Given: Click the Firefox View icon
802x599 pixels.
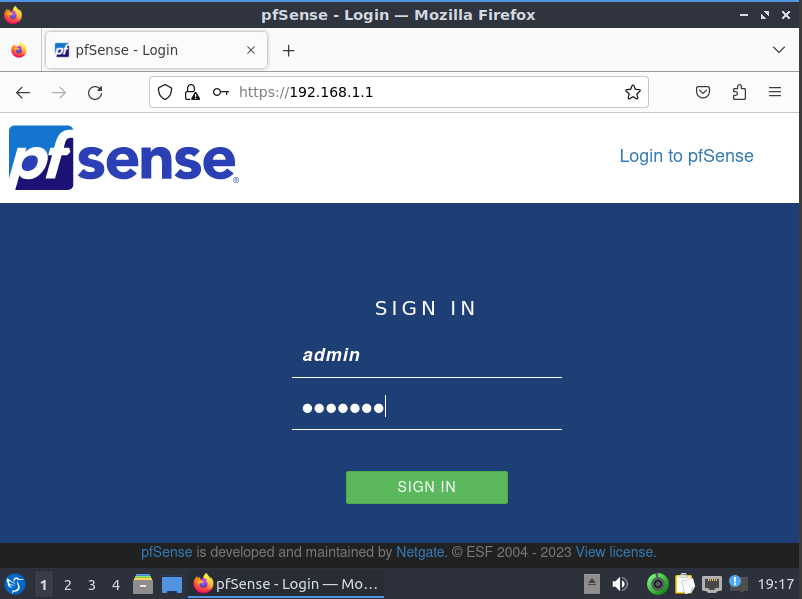Looking at the screenshot, I should [x=19, y=50].
